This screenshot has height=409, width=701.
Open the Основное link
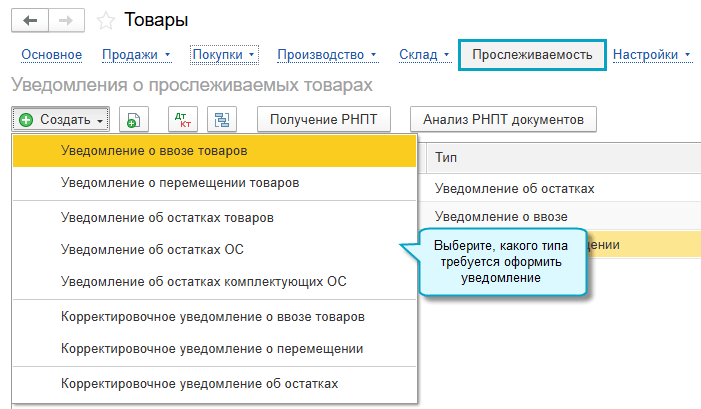pos(51,55)
